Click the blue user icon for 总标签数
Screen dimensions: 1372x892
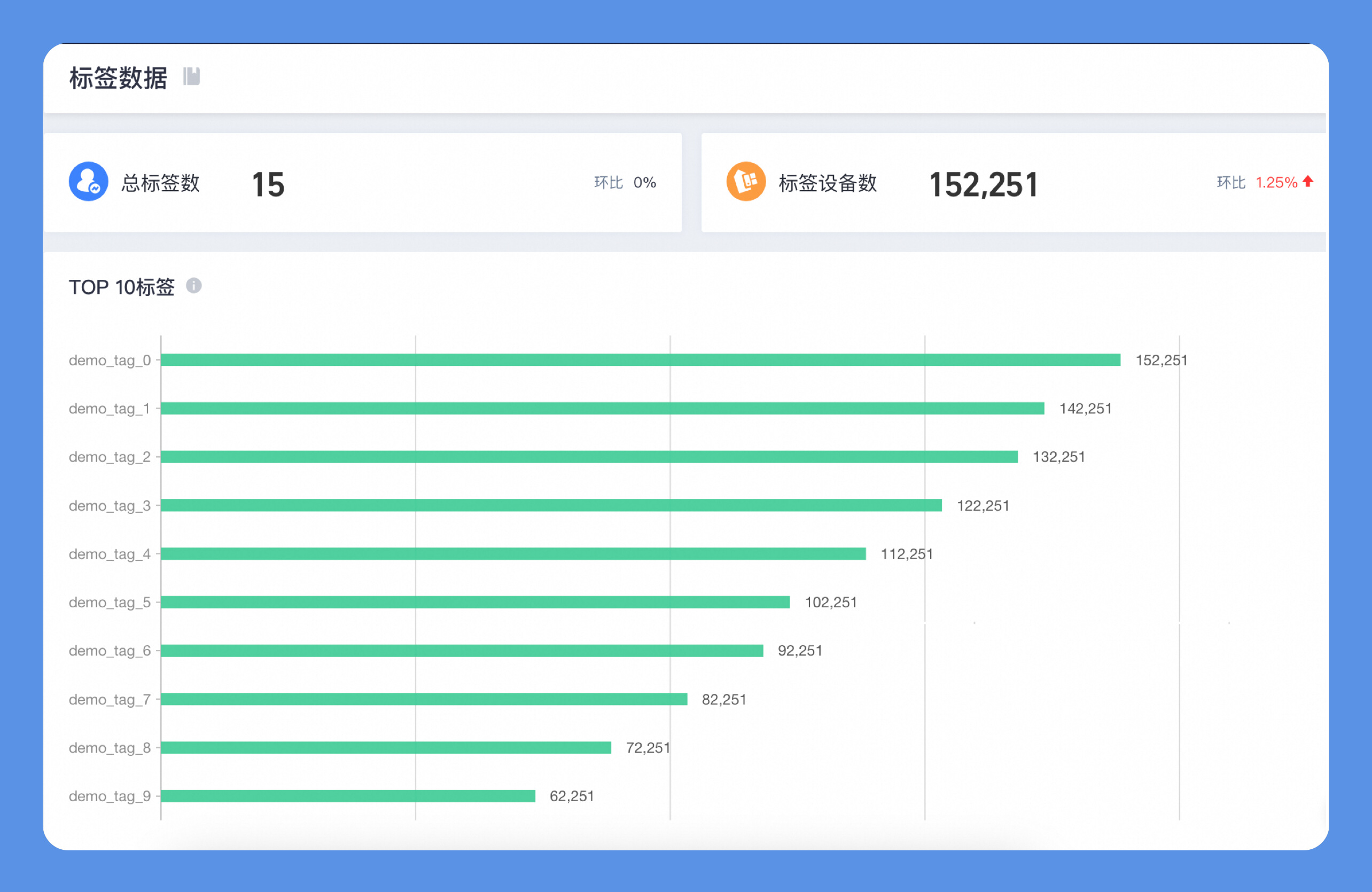[x=89, y=182]
